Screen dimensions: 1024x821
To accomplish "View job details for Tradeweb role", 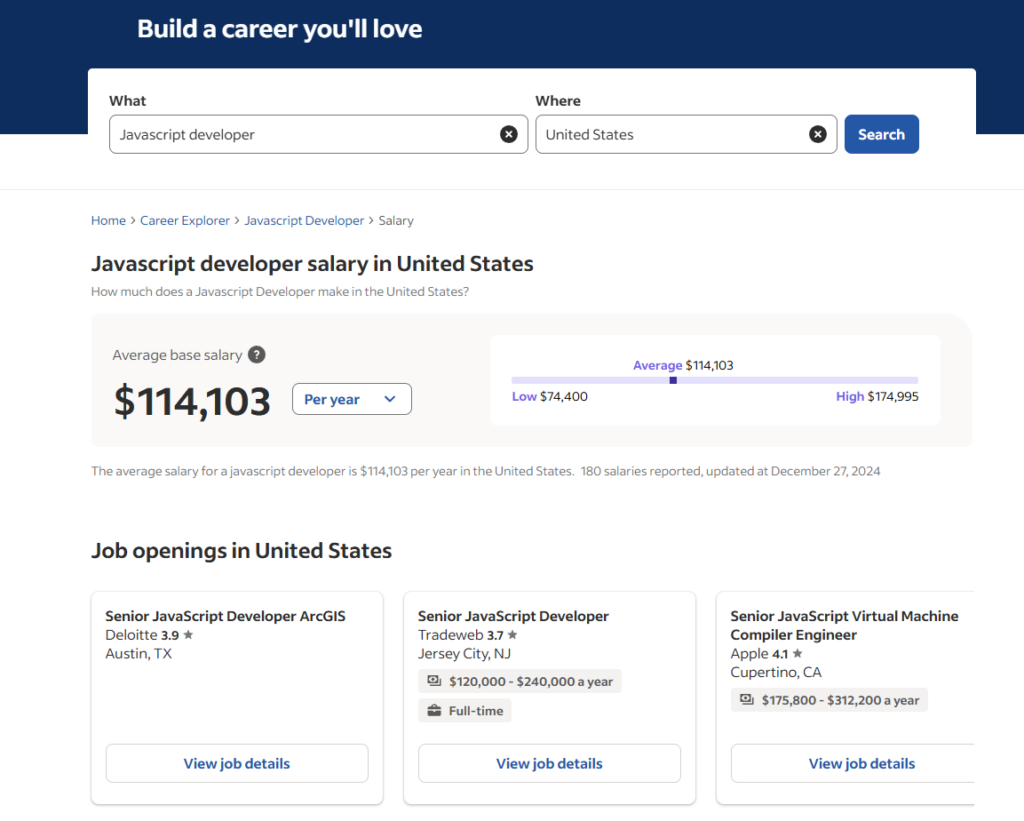I will [x=549, y=764].
